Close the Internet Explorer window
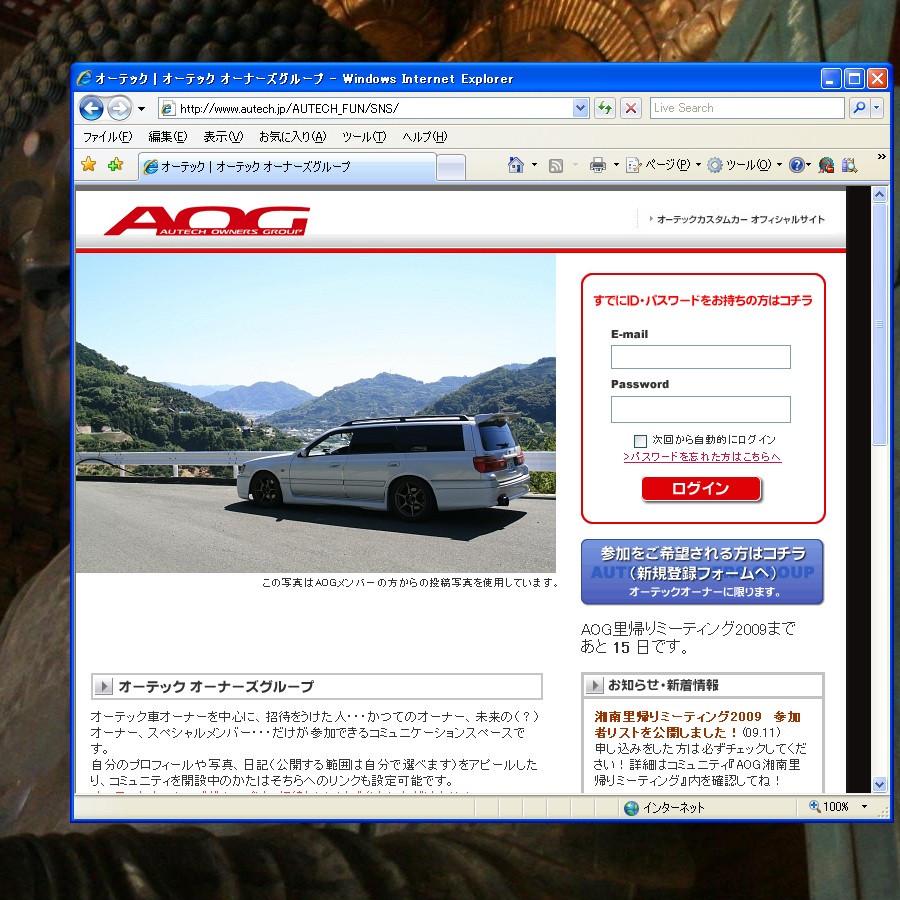Viewport: 900px width, 900px height. 877,79
